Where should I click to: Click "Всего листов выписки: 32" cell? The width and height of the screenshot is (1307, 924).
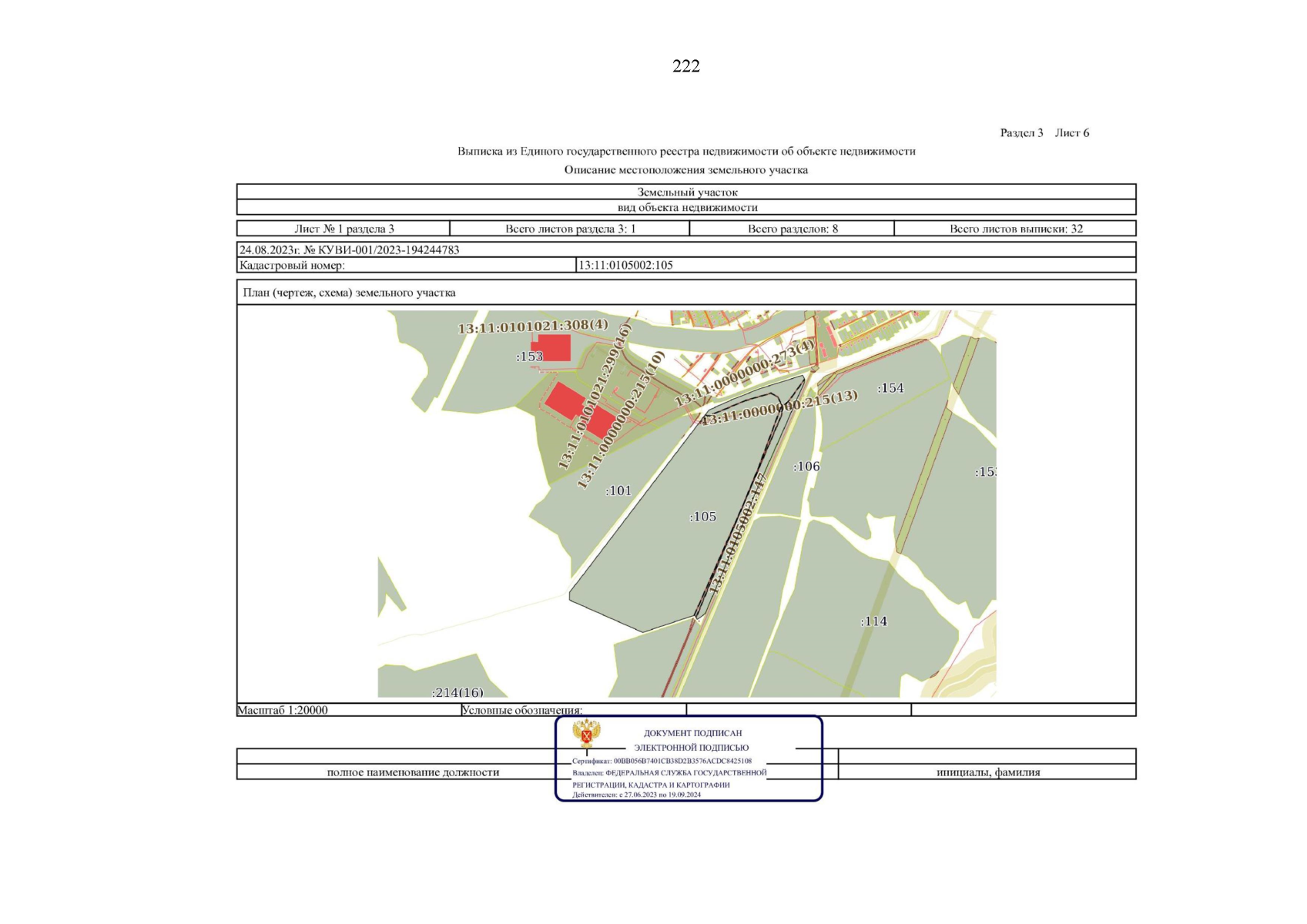(1015, 229)
